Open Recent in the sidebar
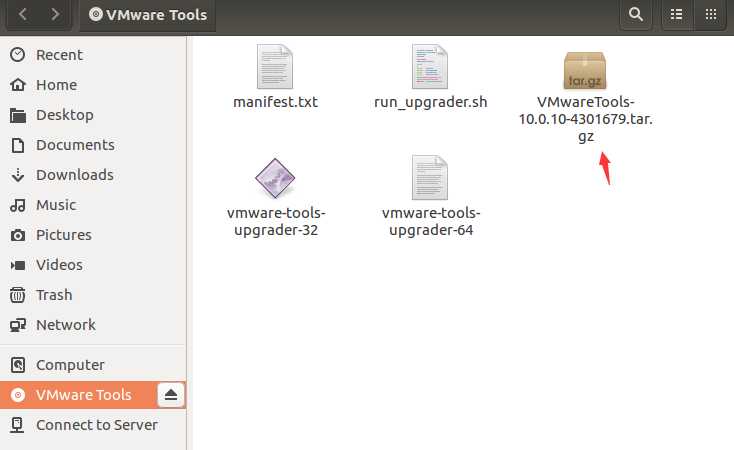Screen dimensions: 734x450 pyautogui.click(x=93, y=55)
